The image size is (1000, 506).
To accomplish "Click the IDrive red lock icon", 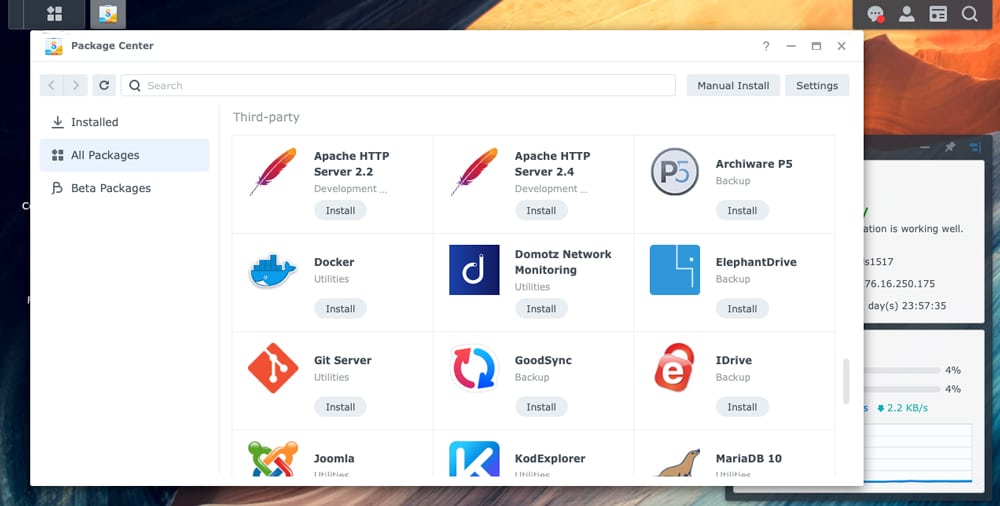I will (675, 368).
